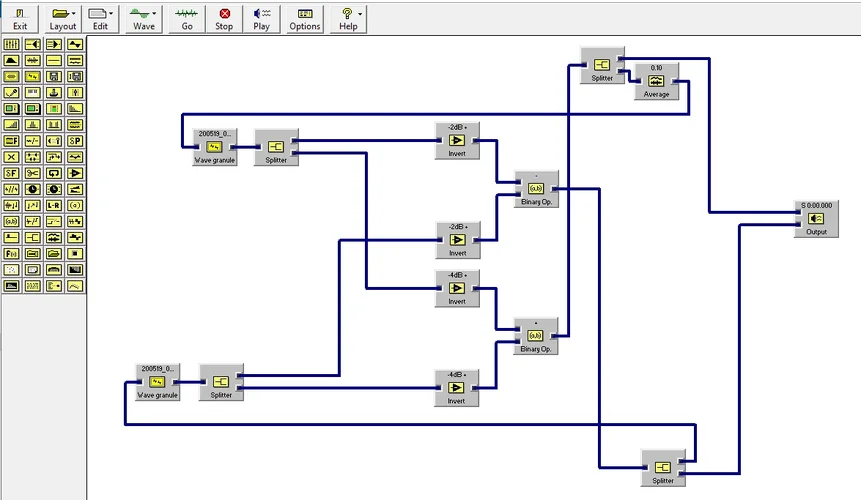Select the upper Wave granule node
Screen dimensions: 861x500
pyautogui.click(x=215, y=147)
